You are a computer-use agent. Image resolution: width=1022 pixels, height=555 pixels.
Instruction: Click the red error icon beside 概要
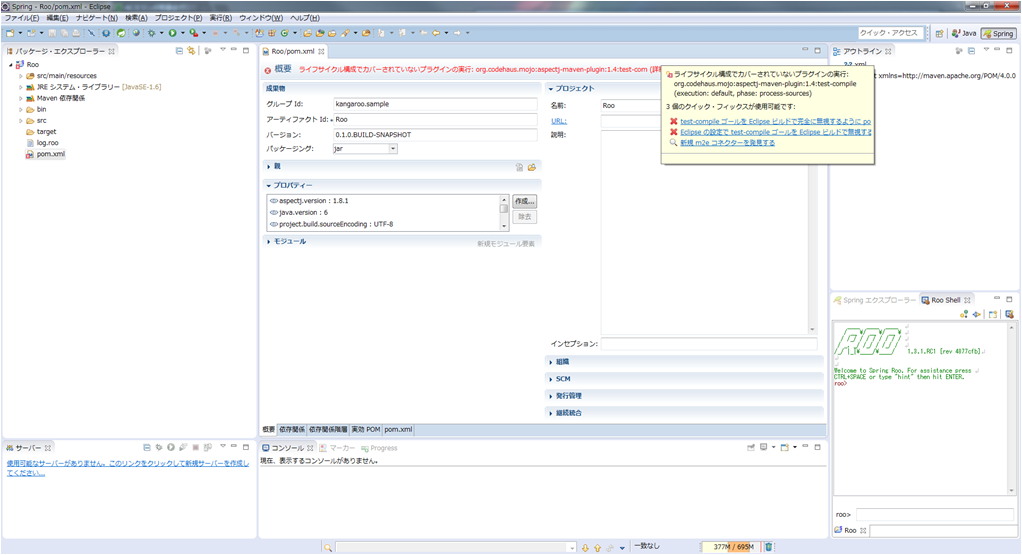click(x=267, y=70)
